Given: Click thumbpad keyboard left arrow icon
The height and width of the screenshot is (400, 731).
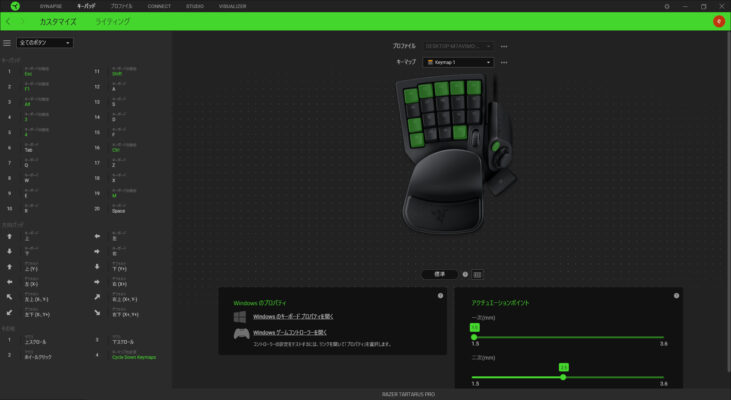Looking at the screenshot, I should click(97, 236).
